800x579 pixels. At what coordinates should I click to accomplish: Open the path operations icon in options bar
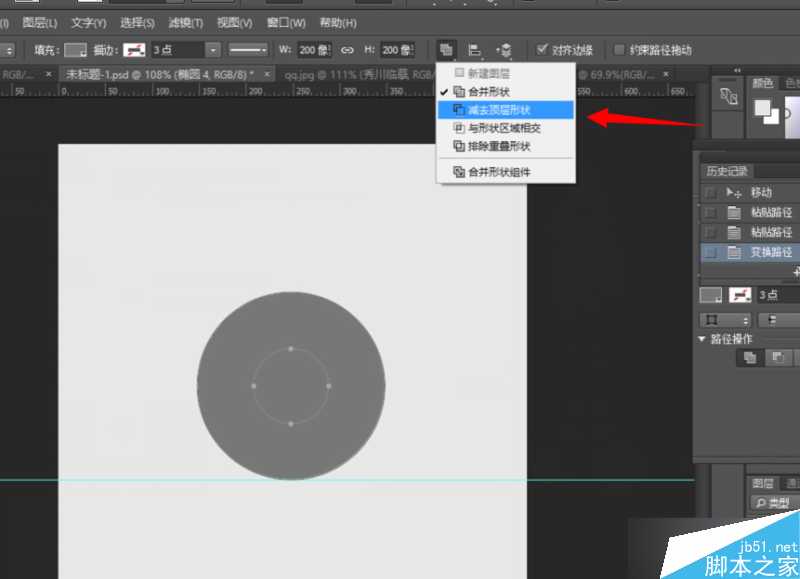pyautogui.click(x=447, y=49)
